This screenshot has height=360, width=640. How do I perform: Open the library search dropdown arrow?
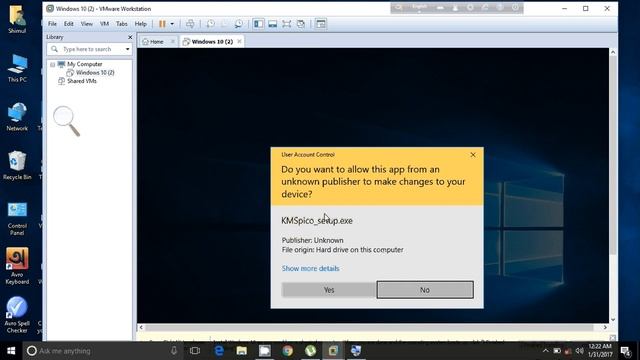click(x=128, y=49)
